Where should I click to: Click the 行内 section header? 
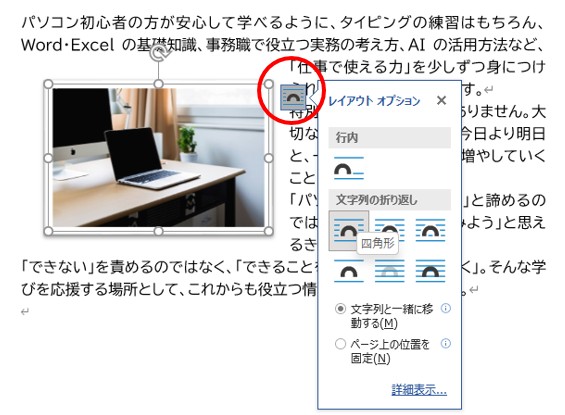[x=390, y=137]
